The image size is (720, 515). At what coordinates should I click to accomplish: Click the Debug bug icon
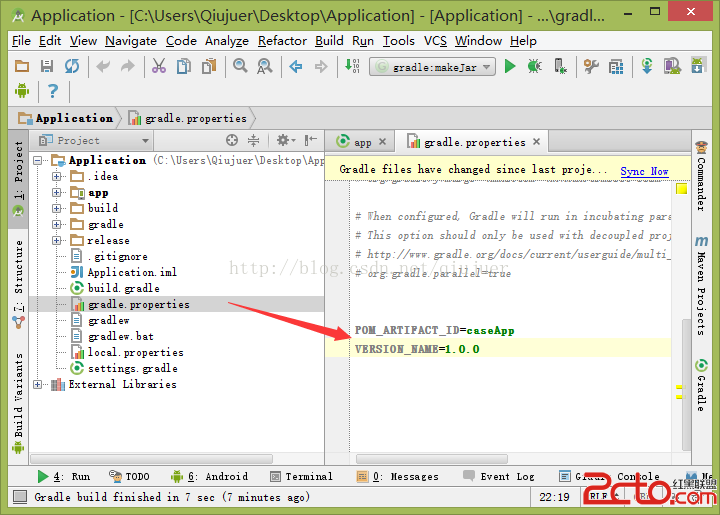[x=535, y=66]
